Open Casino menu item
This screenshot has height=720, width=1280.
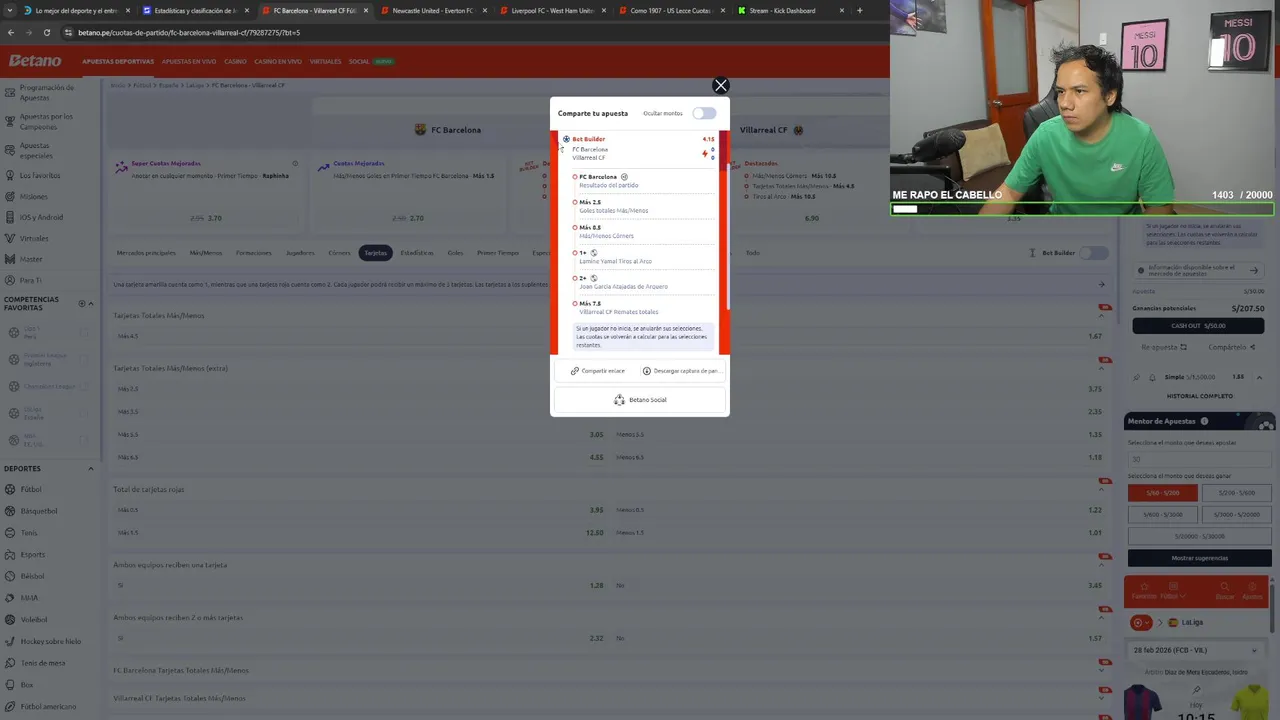(235, 61)
